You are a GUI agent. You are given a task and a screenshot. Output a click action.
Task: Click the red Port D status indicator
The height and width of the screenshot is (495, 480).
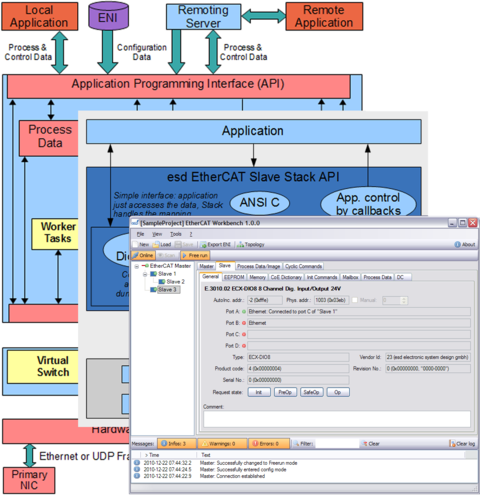[244, 346]
